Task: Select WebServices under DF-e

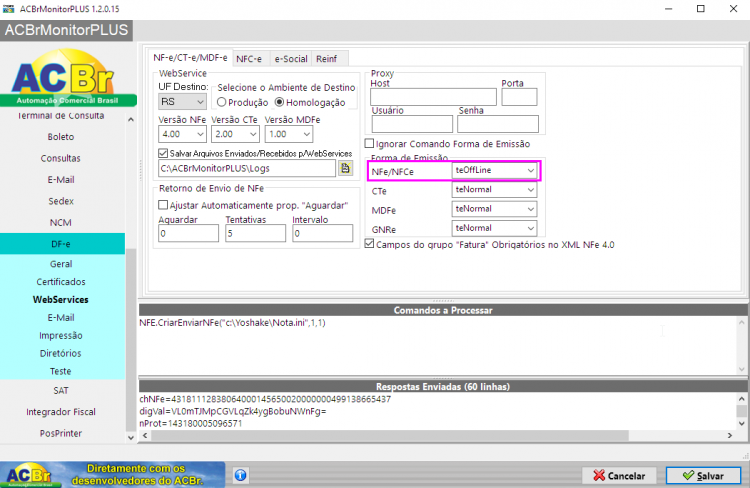Action: (x=61, y=300)
